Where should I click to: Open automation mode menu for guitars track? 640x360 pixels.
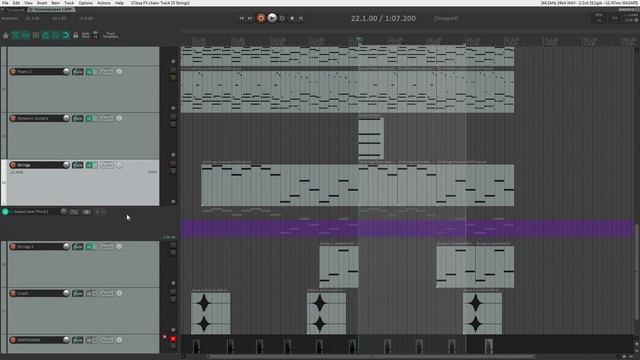(x=107, y=118)
